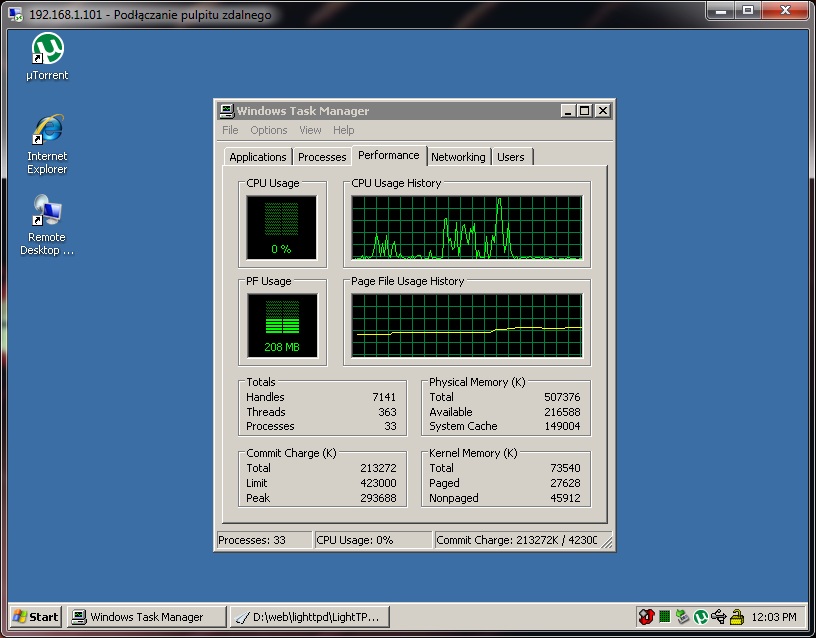Click the CPU Usage 0 % meter
Viewport: 816px width, 638px height.
tap(282, 227)
